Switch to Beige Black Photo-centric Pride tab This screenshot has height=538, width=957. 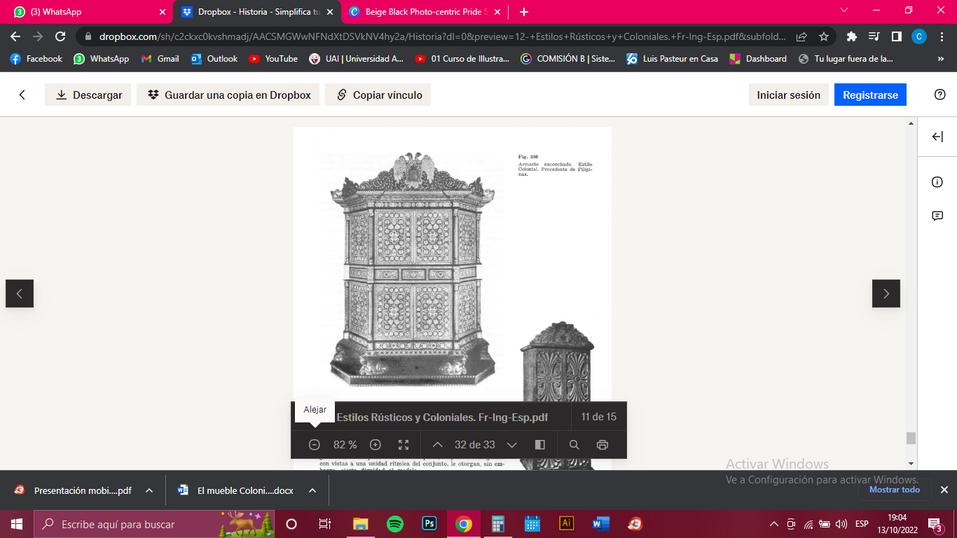tap(424, 12)
